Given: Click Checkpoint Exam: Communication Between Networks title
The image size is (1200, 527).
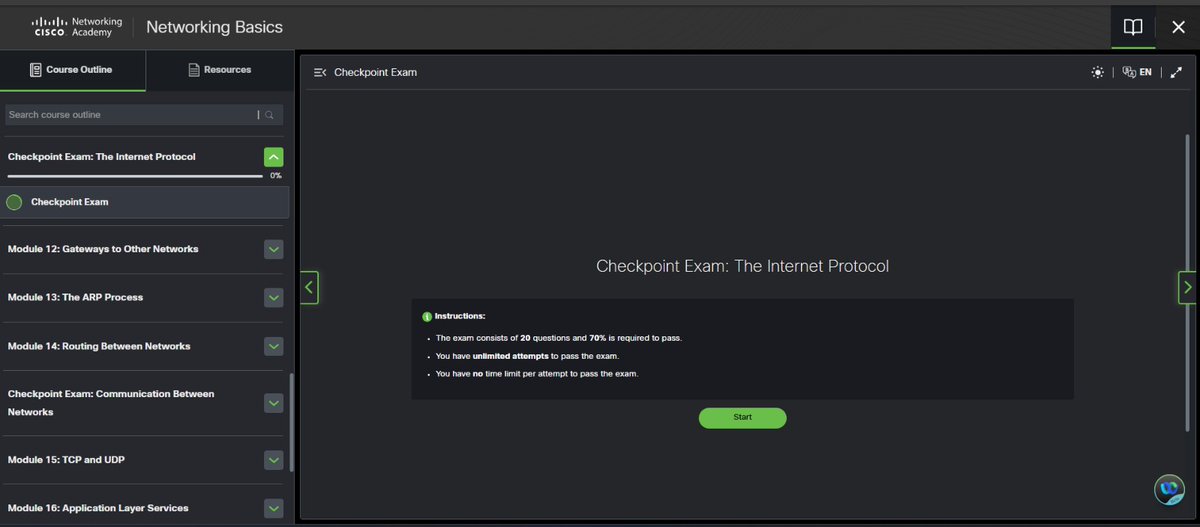Looking at the screenshot, I should point(111,403).
